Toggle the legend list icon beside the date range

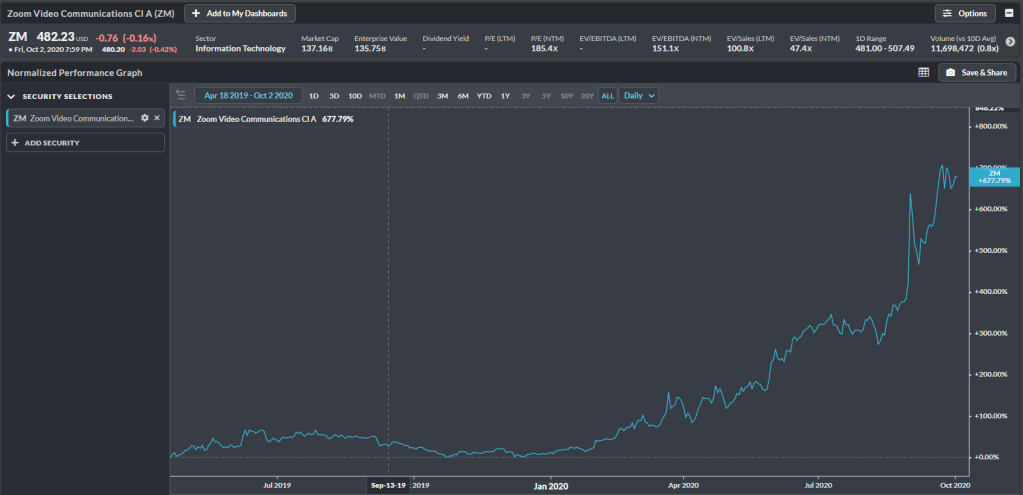(181, 95)
